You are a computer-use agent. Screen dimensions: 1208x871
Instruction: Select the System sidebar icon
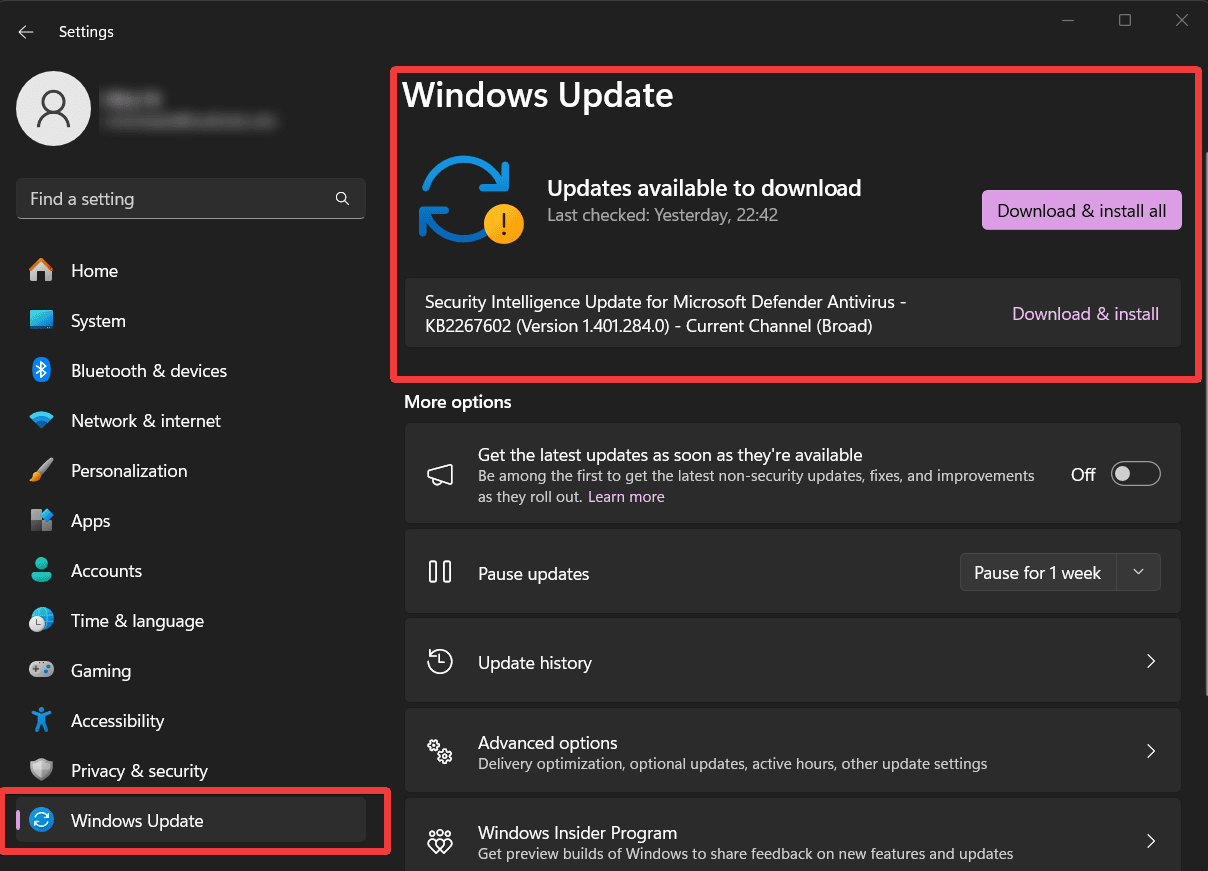pyautogui.click(x=97, y=320)
